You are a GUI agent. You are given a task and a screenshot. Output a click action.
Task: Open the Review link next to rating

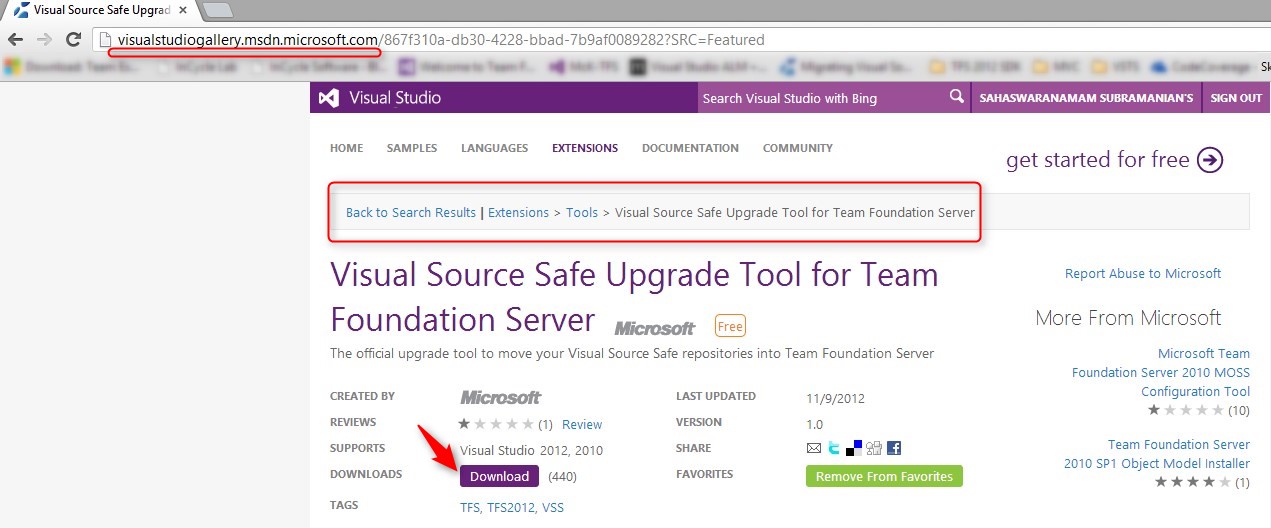click(x=582, y=424)
